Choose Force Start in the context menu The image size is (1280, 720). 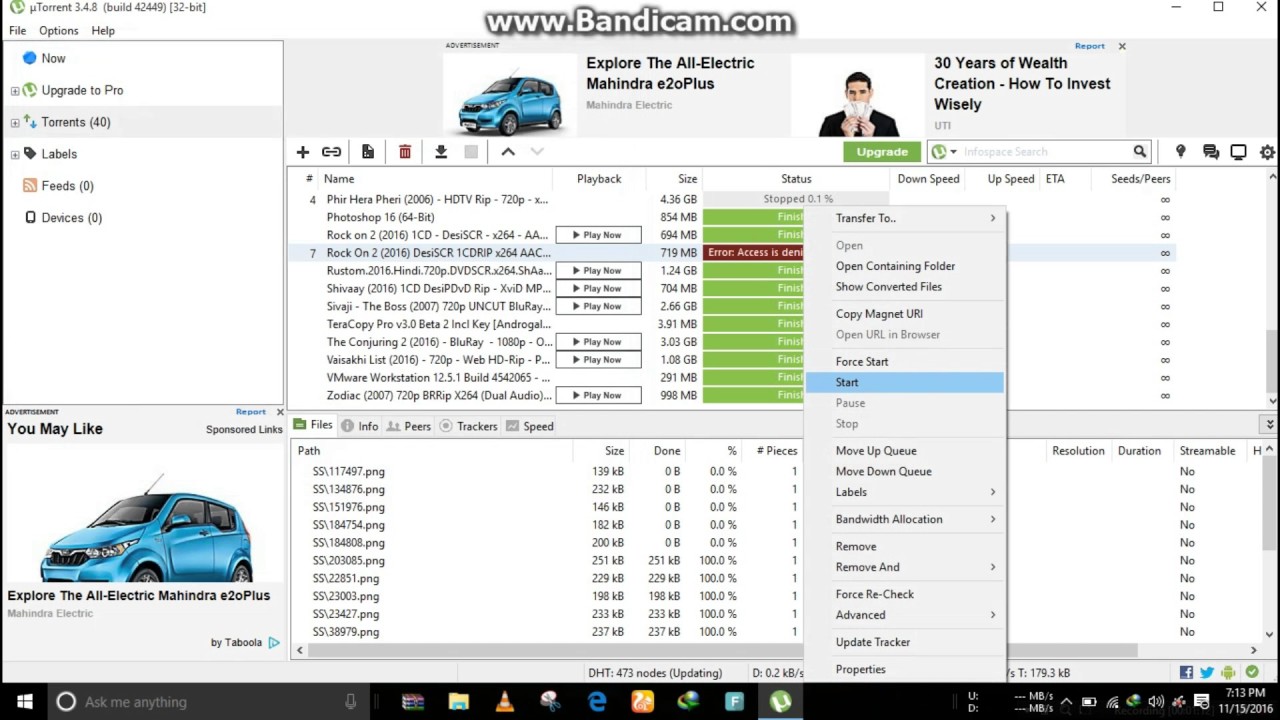coord(904,361)
